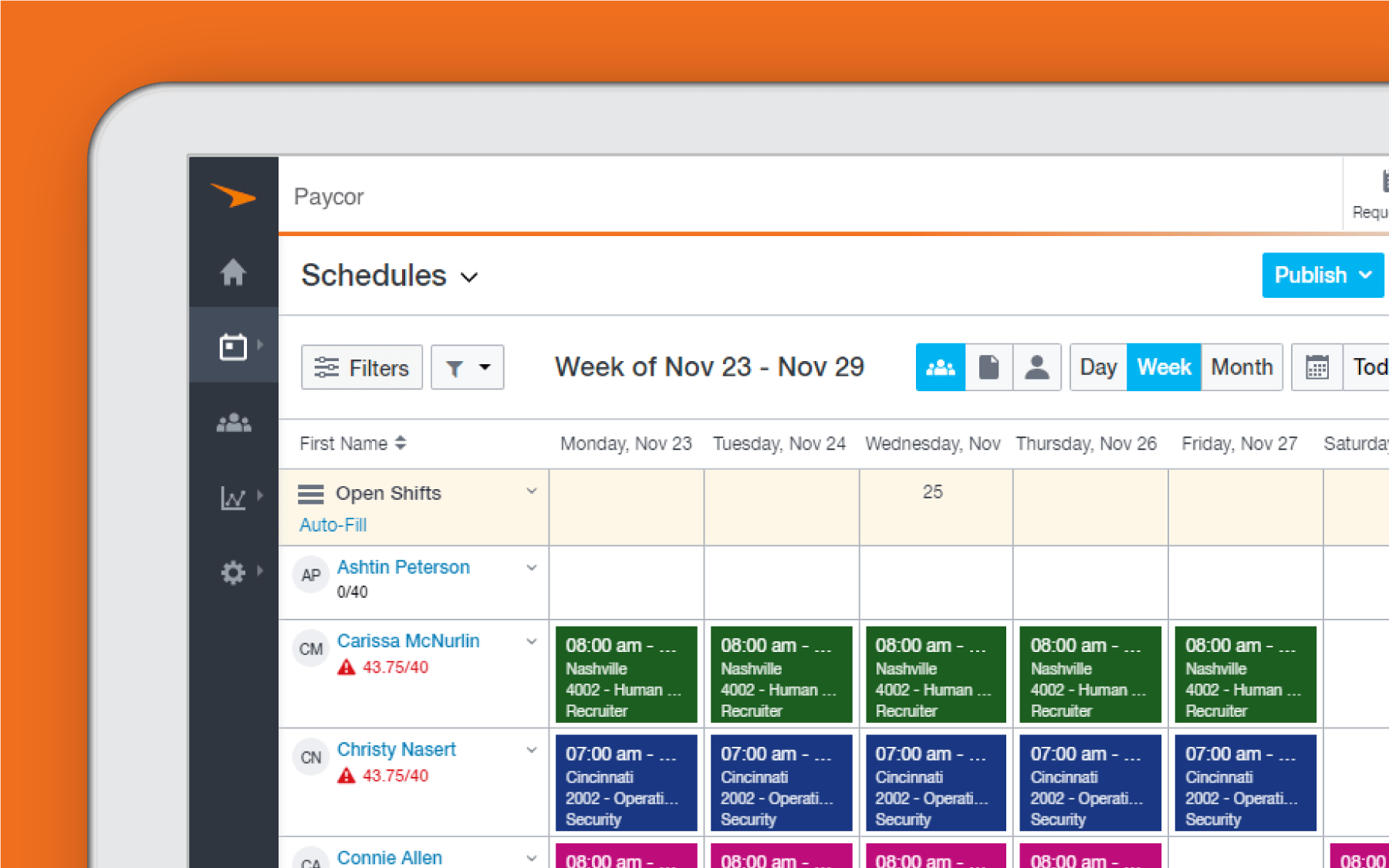Viewport: 1389px width, 868px height.
Task: Open the People group sidebar icon
Action: (233, 423)
